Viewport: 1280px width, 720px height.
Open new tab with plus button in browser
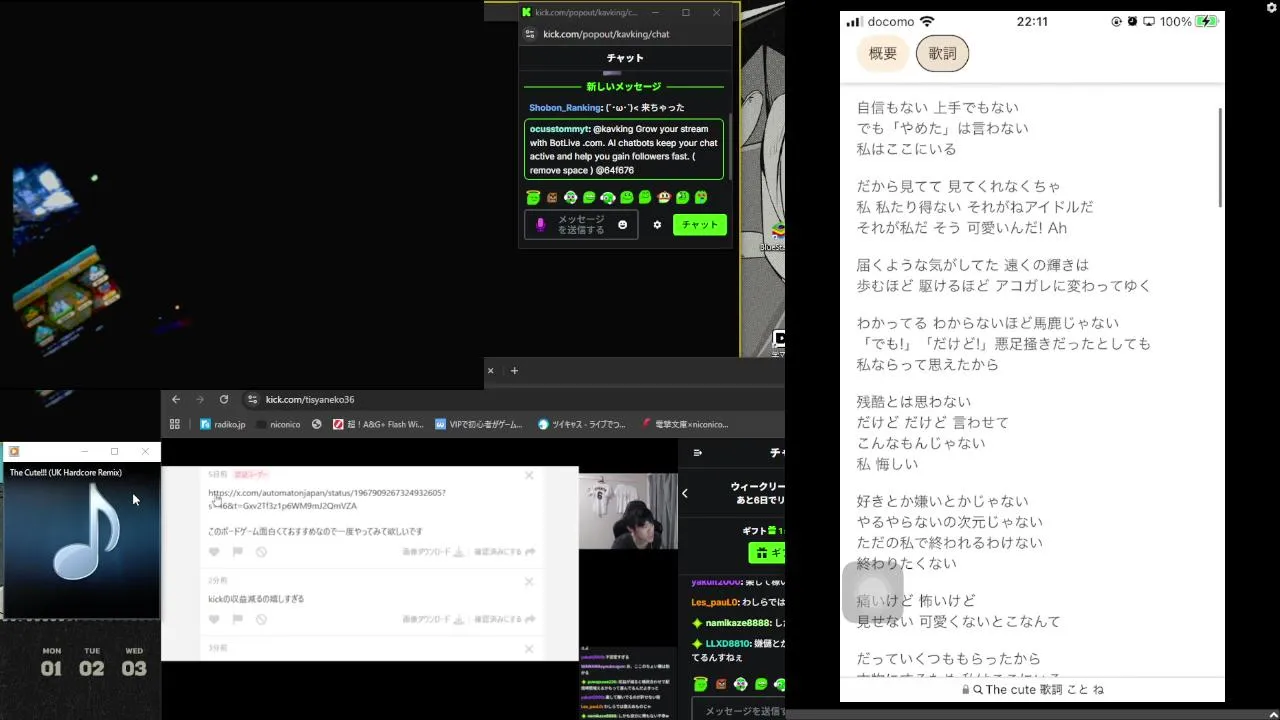[x=514, y=370]
